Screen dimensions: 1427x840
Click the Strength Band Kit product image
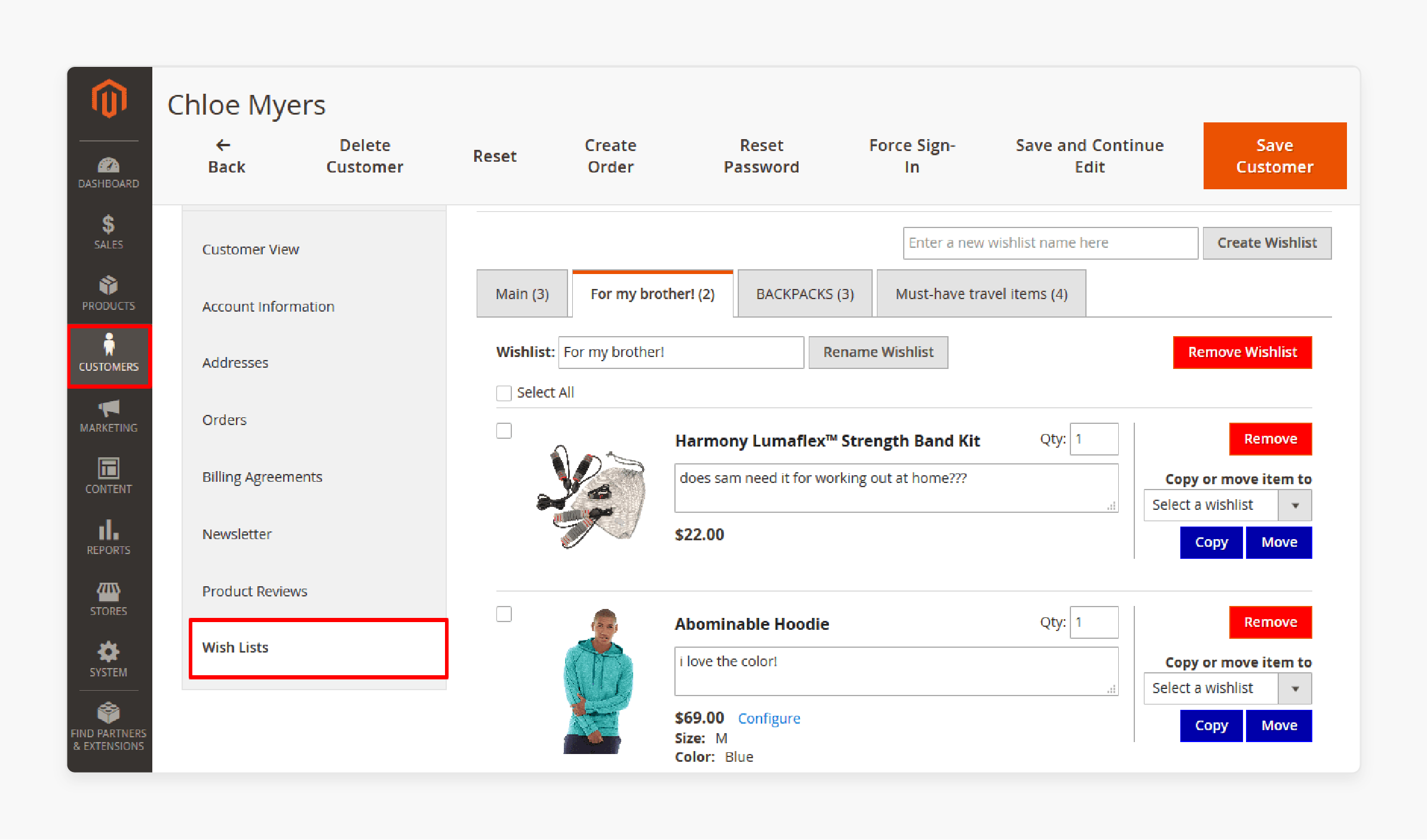pyautogui.click(x=591, y=496)
